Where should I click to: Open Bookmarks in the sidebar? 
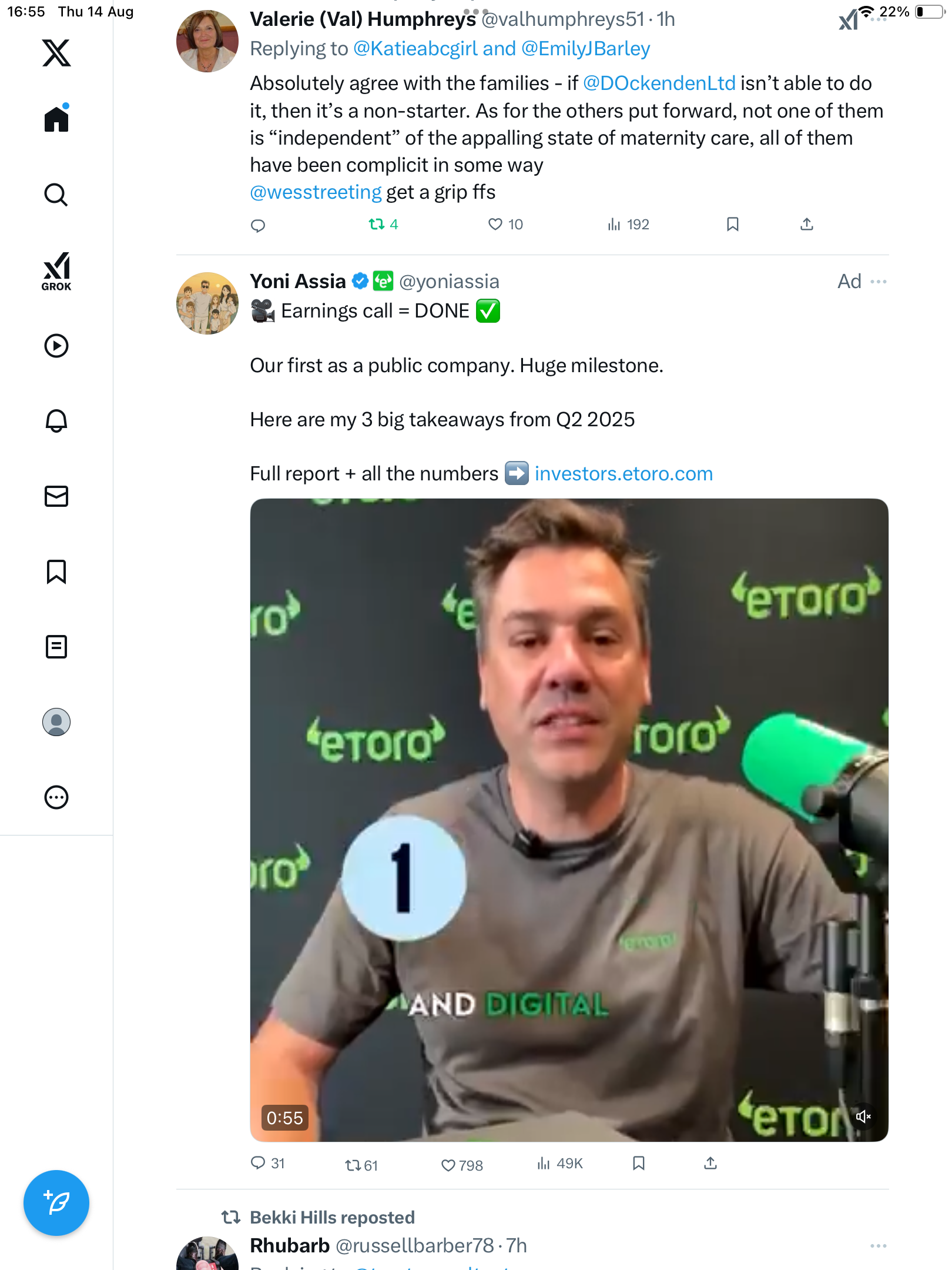coord(56,571)
